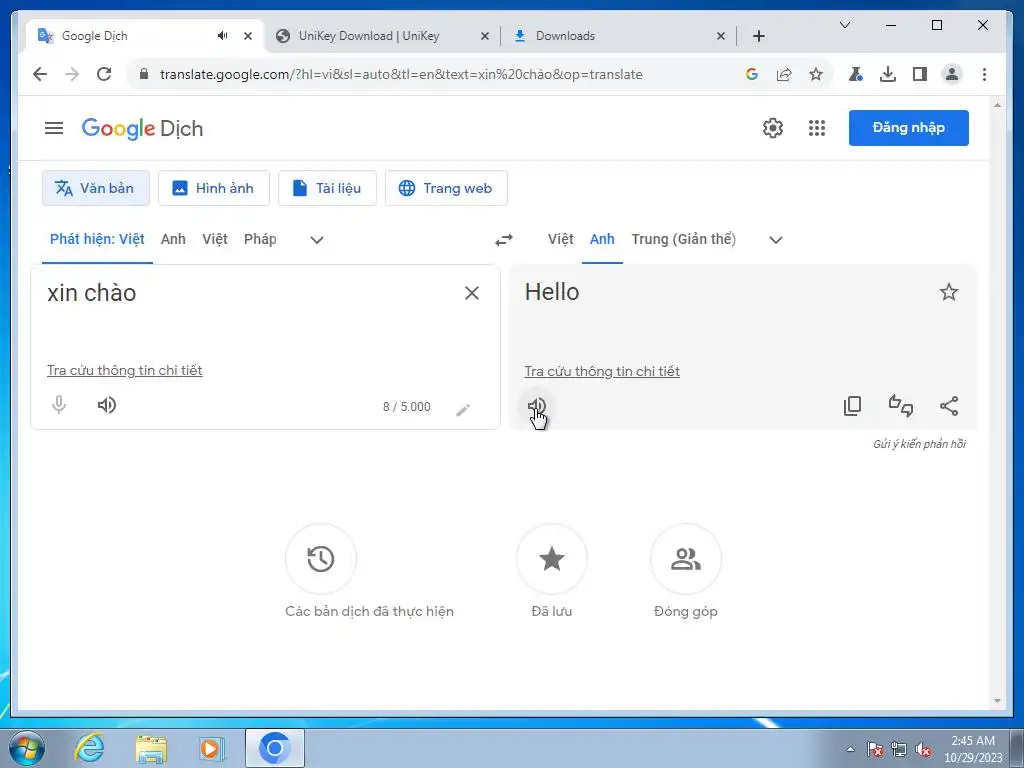Listen to the Hello translation

coord(537,406)
